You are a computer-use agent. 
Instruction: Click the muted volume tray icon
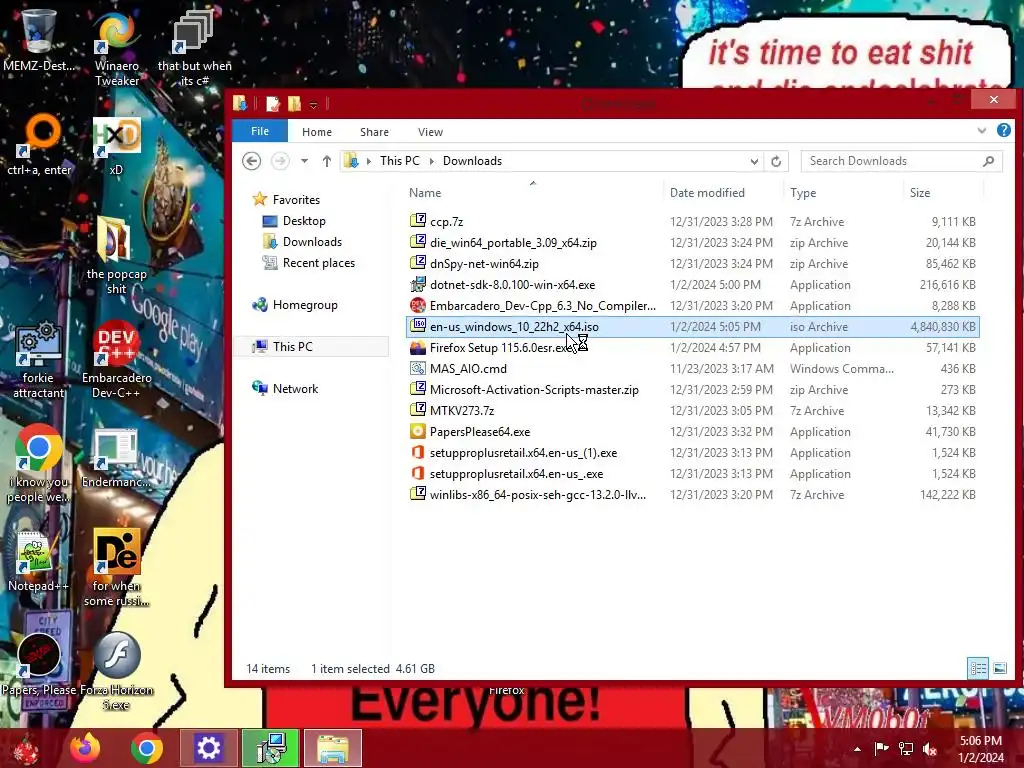coord(930,748)
